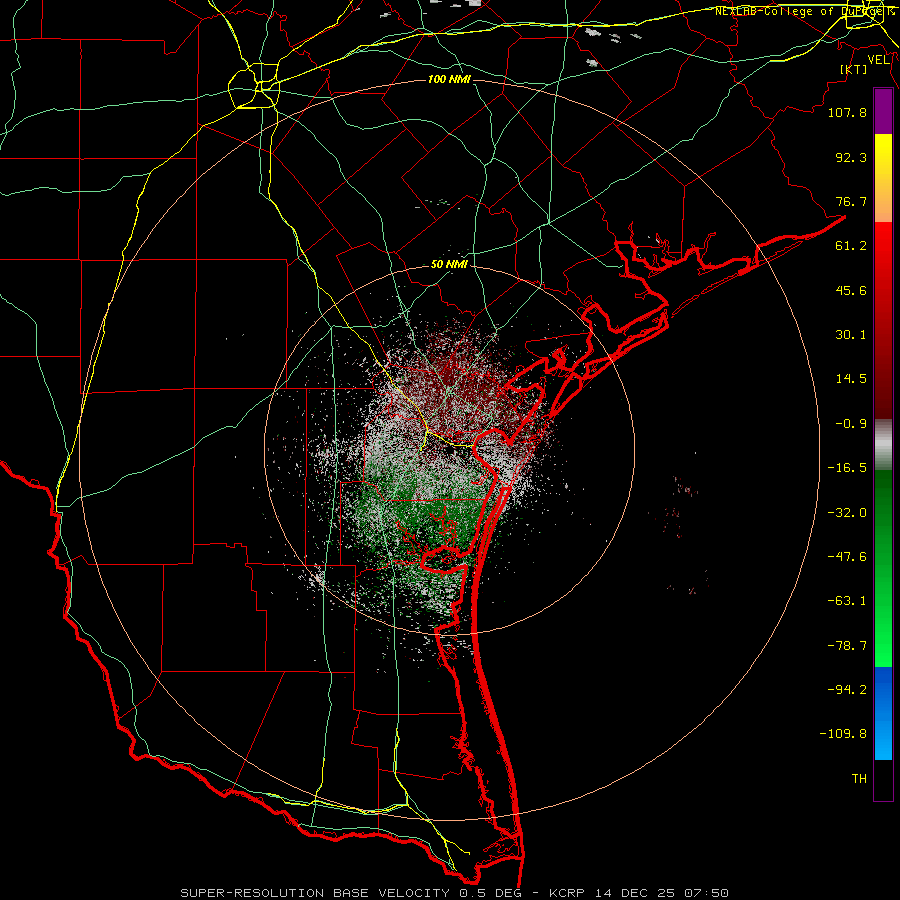Click the -109.8 velocity scale label
This screenshot has width=900, height=900.
point(843,734)
